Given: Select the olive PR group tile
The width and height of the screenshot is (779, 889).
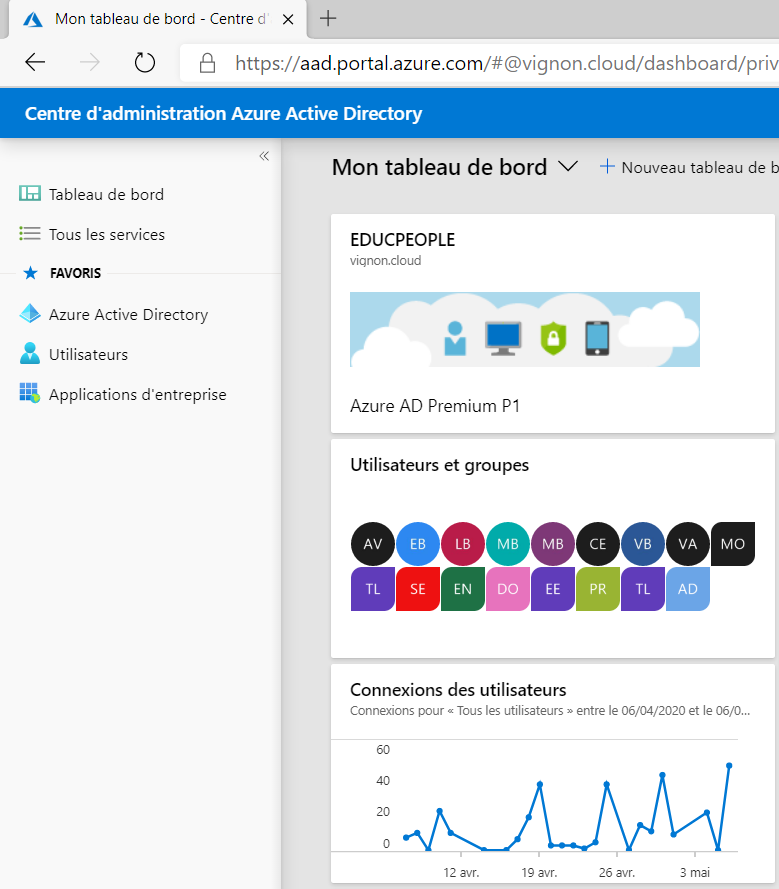Looking at the screenshot, I should click(x=598, y=589).
